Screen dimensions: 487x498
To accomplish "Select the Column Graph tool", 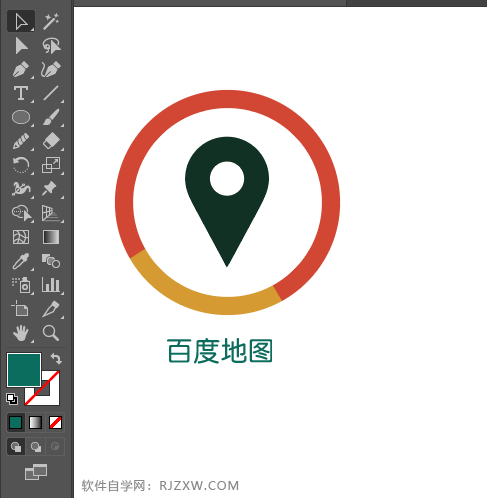I will [x=51, y=285].
